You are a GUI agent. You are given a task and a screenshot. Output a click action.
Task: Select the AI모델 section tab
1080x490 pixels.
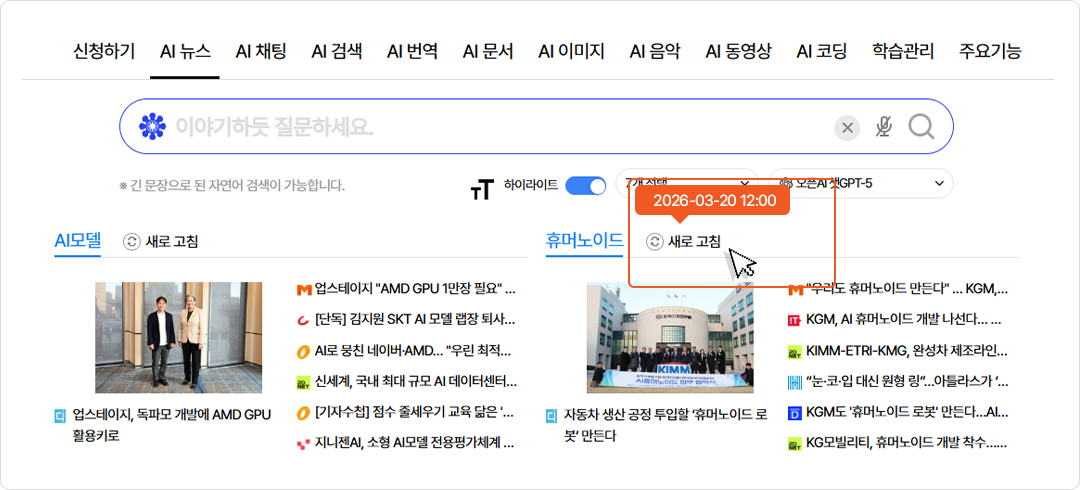click(x=78, y=240)
